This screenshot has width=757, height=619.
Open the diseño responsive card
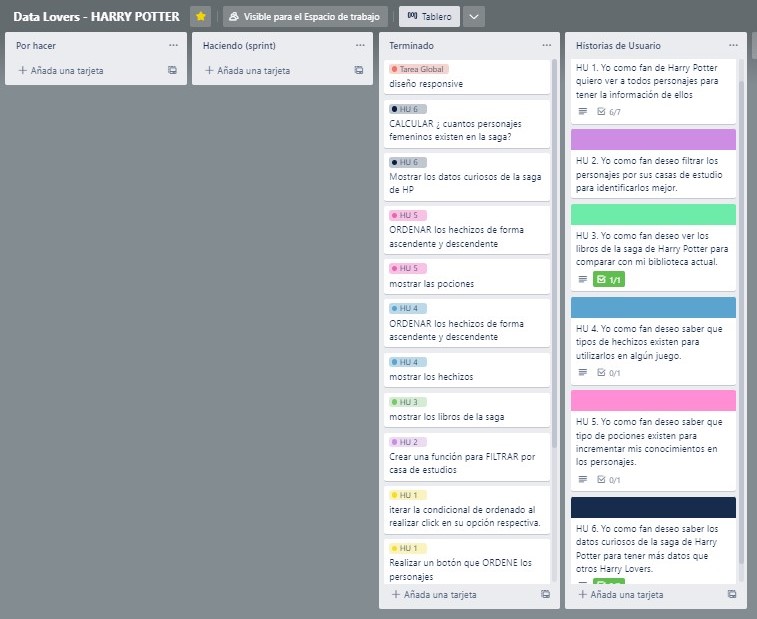[x=467, y=77]
